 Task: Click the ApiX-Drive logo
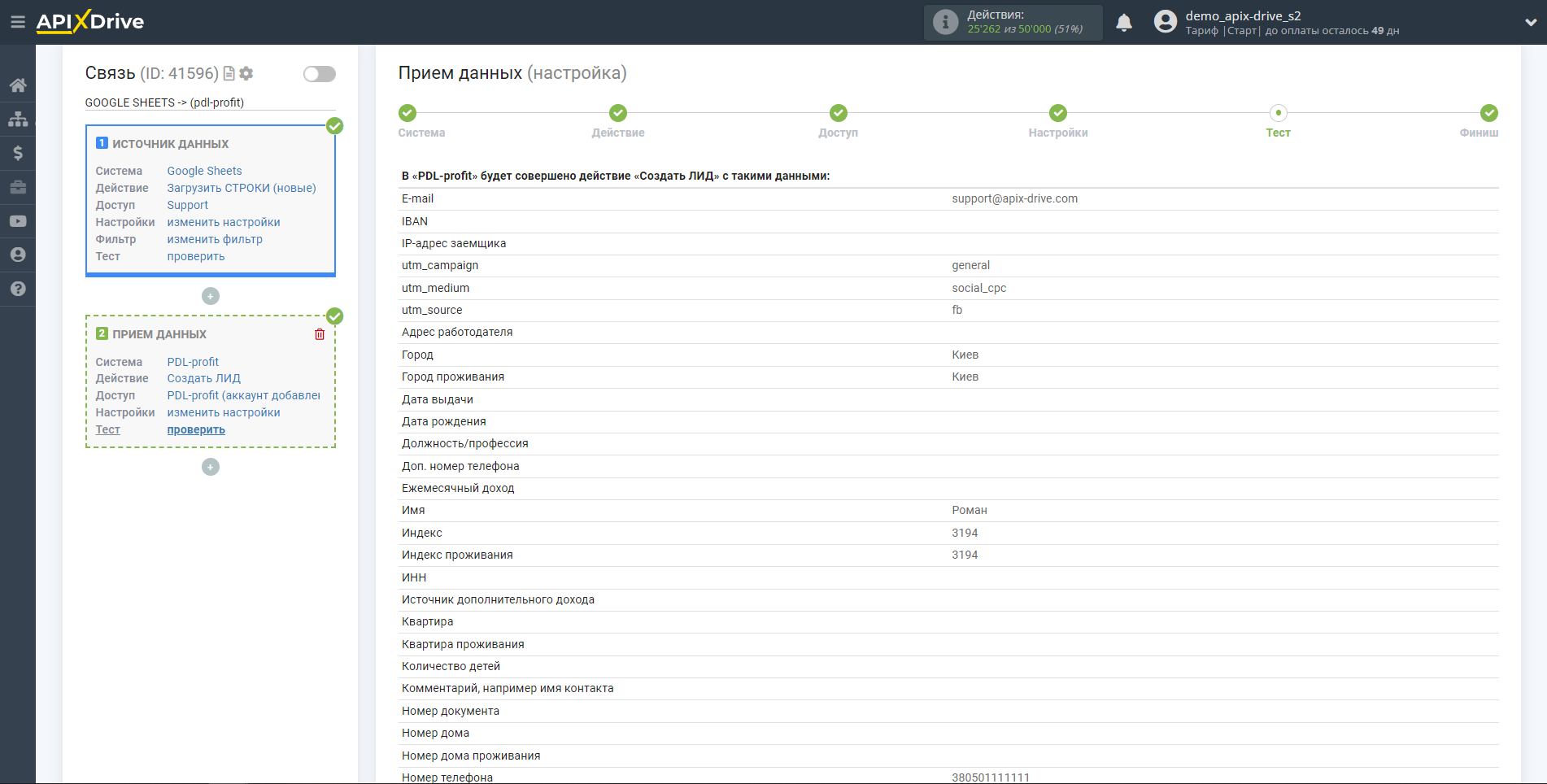click(90, 22)
